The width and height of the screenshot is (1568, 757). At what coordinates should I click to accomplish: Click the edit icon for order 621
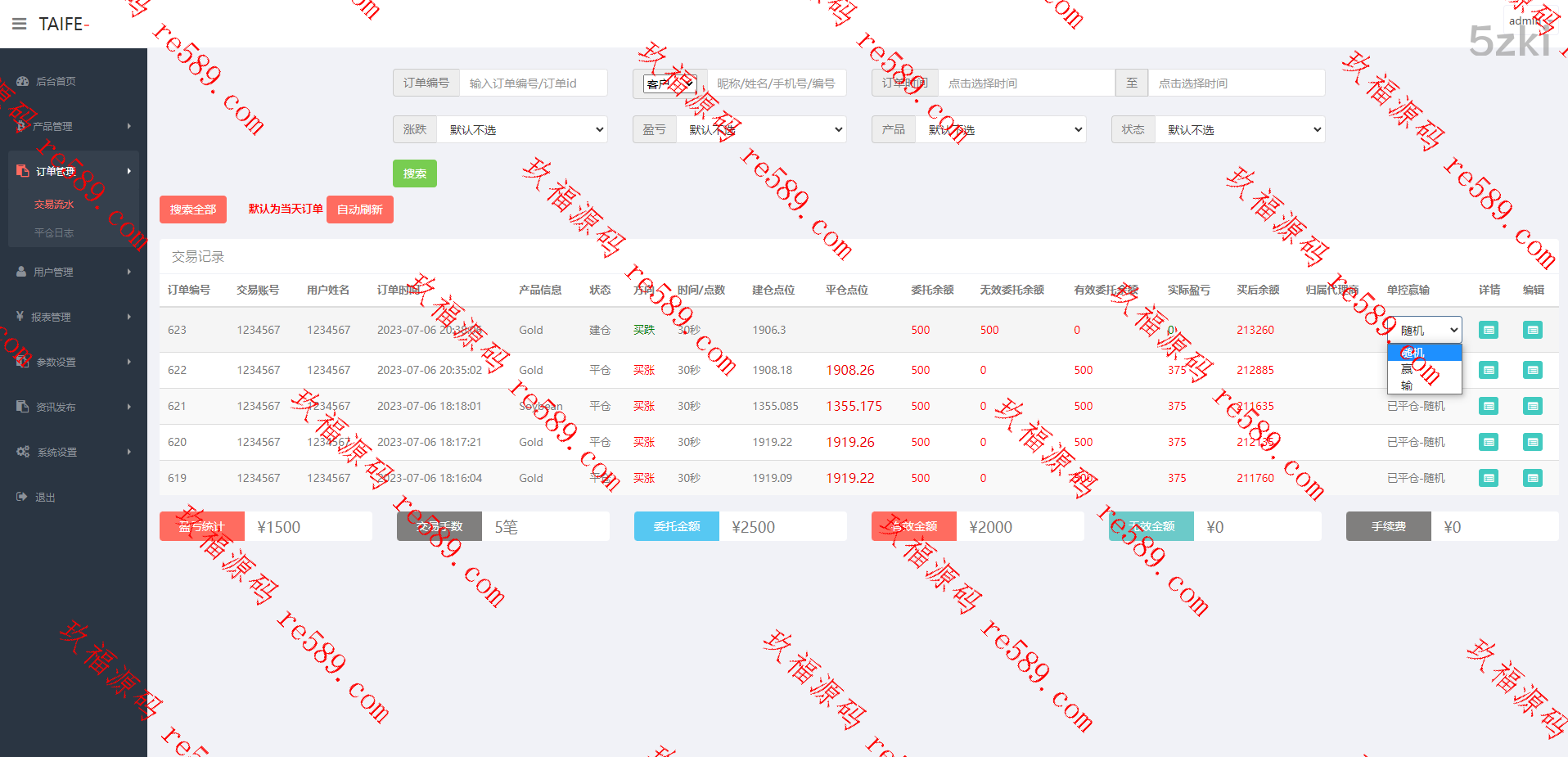[x=1533, y=406]
